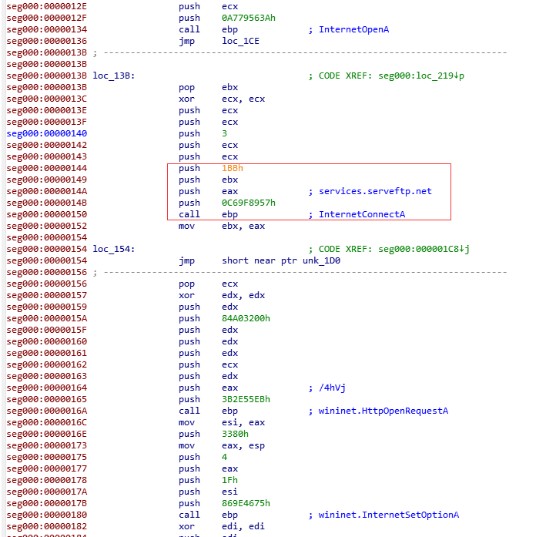
Task: Click the "wininet.HttpOpenRequestA" comment
Action: [383, 411]
